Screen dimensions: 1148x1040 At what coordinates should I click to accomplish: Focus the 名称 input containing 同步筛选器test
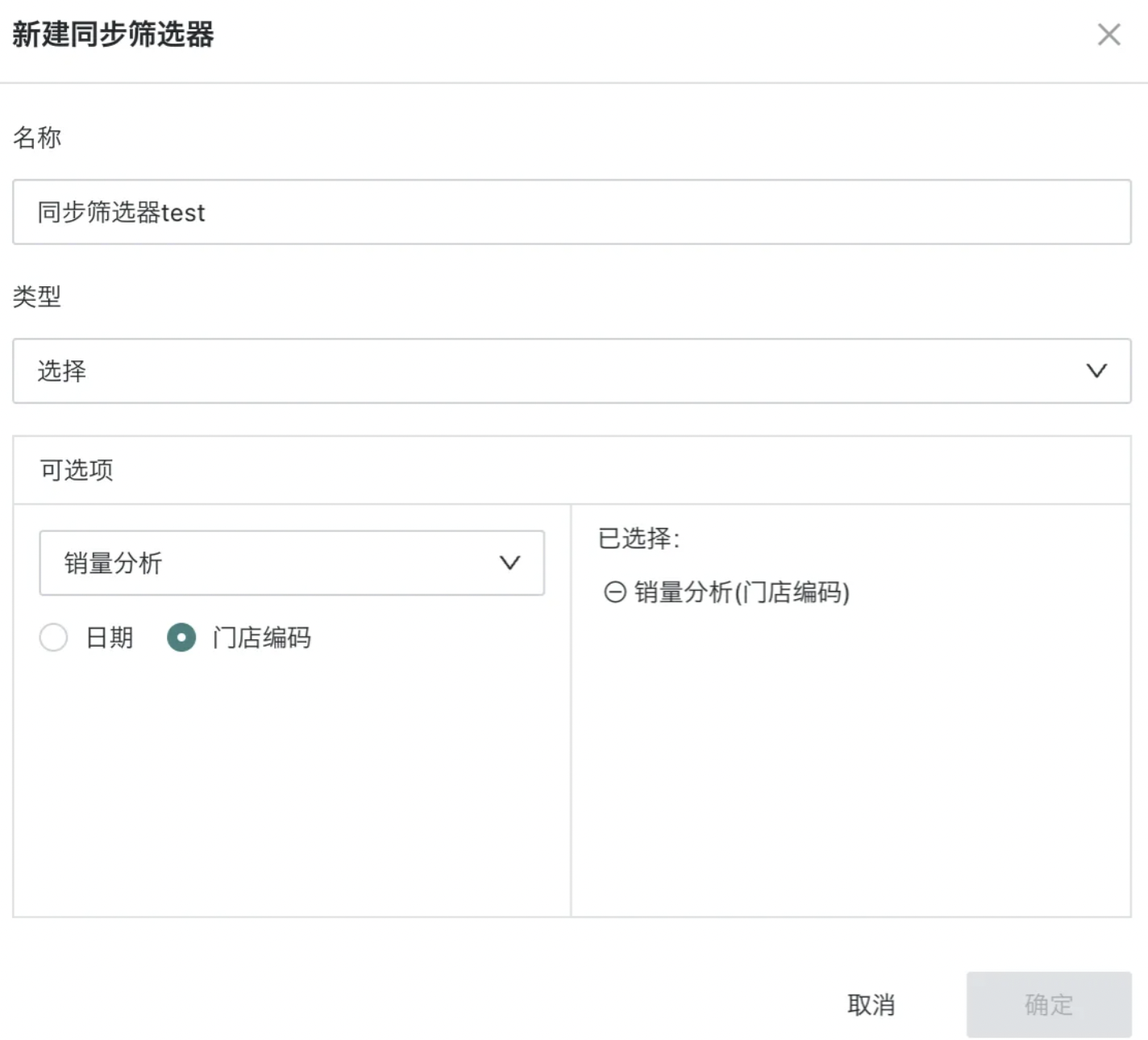571,212
